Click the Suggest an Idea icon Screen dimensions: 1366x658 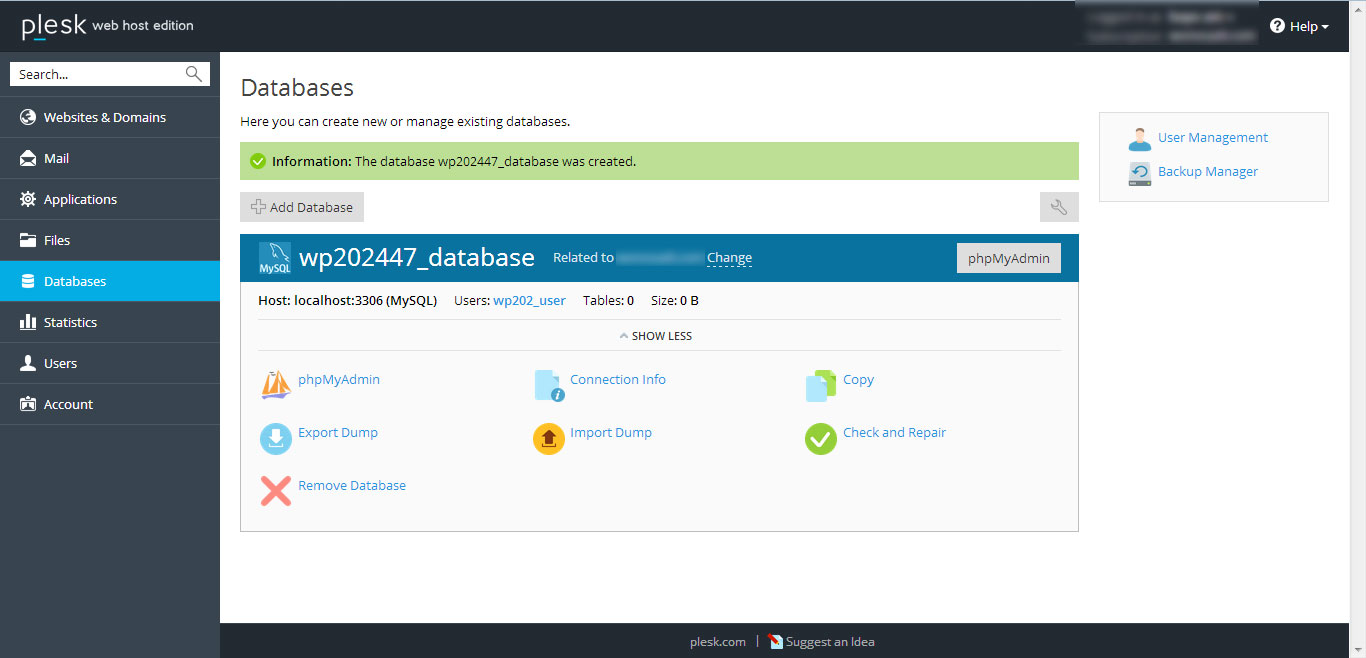(x=776, y=642)
